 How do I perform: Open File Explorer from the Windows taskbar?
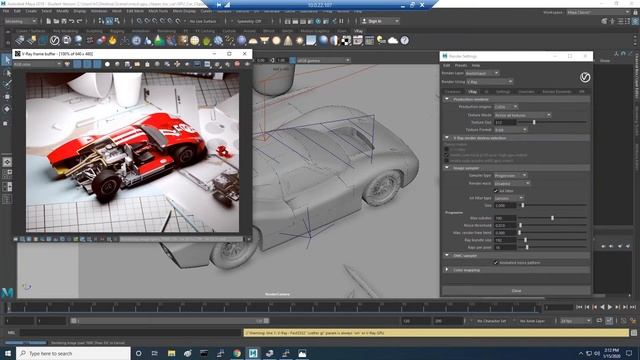pyautogui.click(x=171, y=353)
